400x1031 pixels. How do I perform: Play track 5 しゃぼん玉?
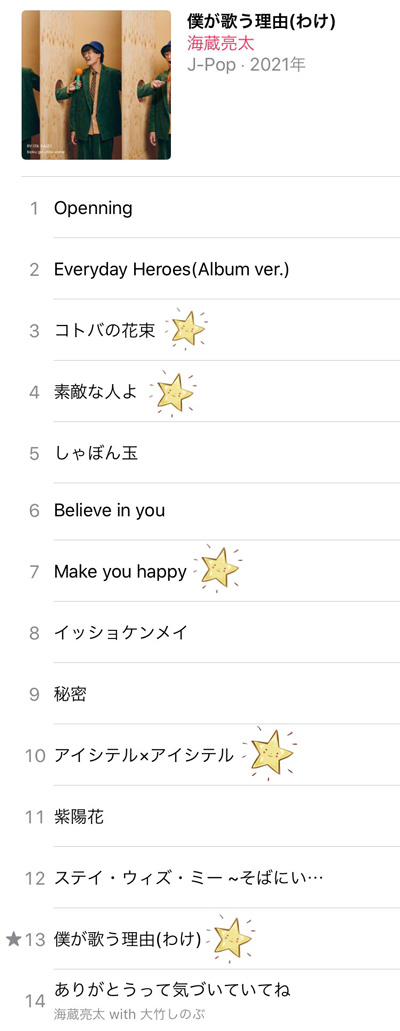(x=211, y=453)
